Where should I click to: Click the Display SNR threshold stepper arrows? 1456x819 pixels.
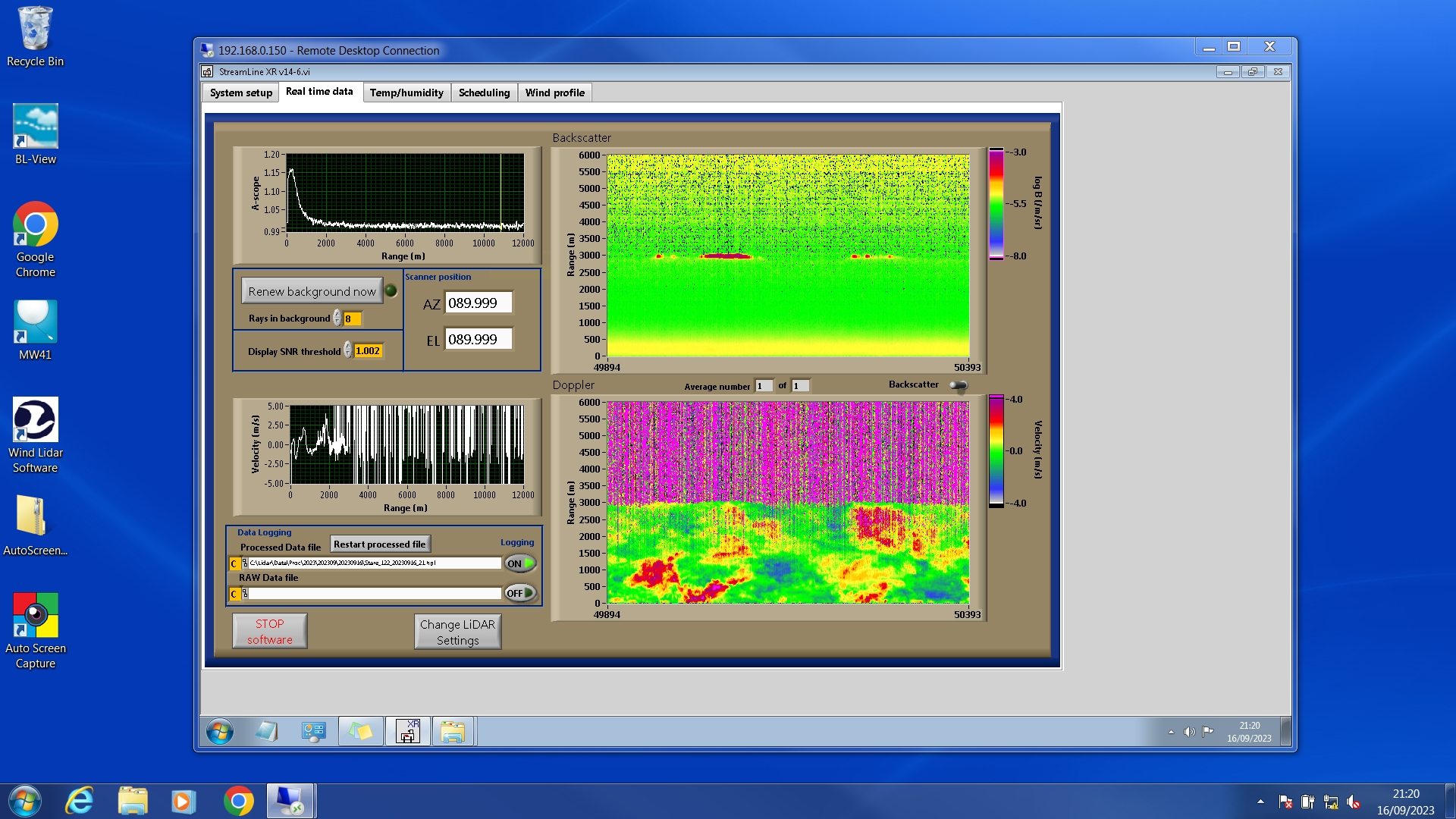[348, 350]
